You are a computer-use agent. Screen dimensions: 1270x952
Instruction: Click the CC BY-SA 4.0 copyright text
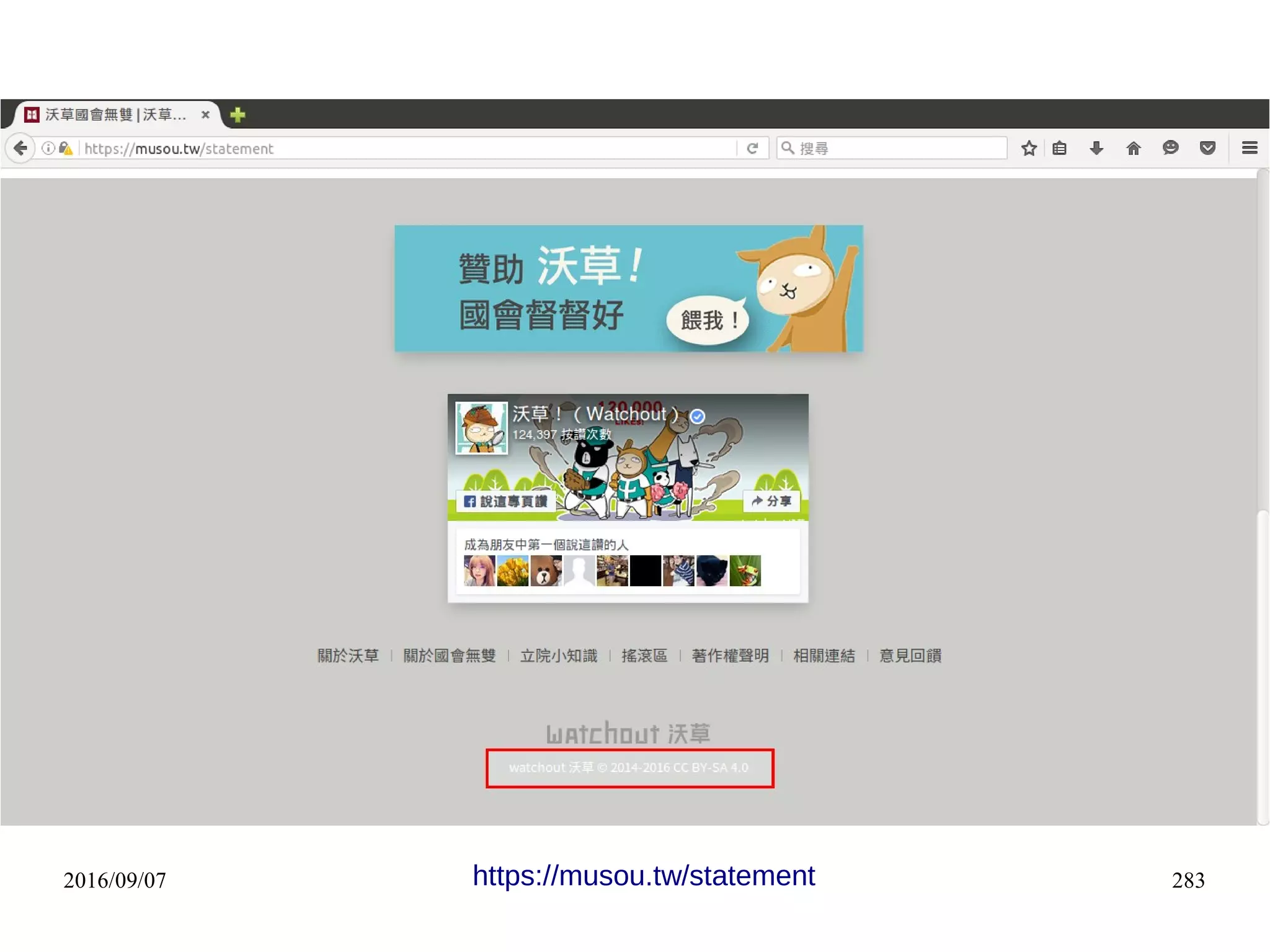point(629,768)
